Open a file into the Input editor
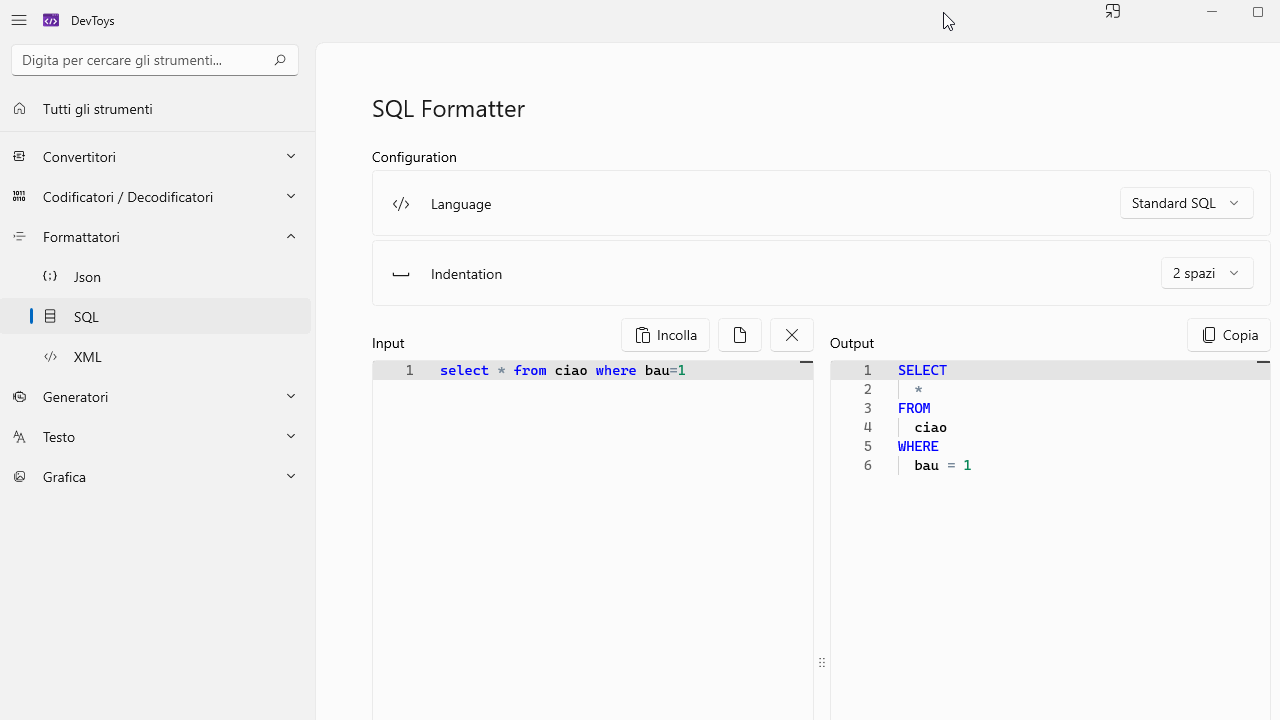The width and height of the screenshot is (1280, 720). [x=739, y=334]
